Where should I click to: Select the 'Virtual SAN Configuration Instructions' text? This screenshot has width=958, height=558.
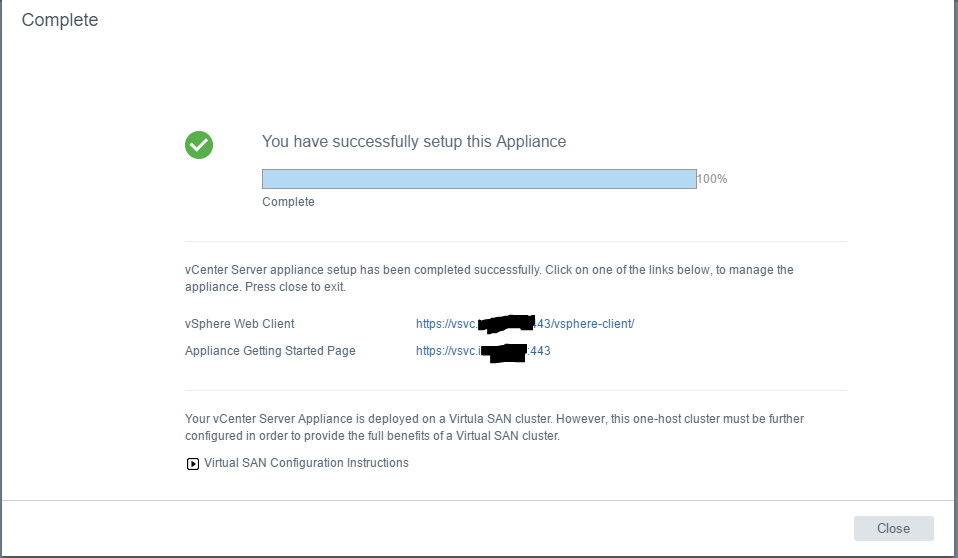[306, 463]
